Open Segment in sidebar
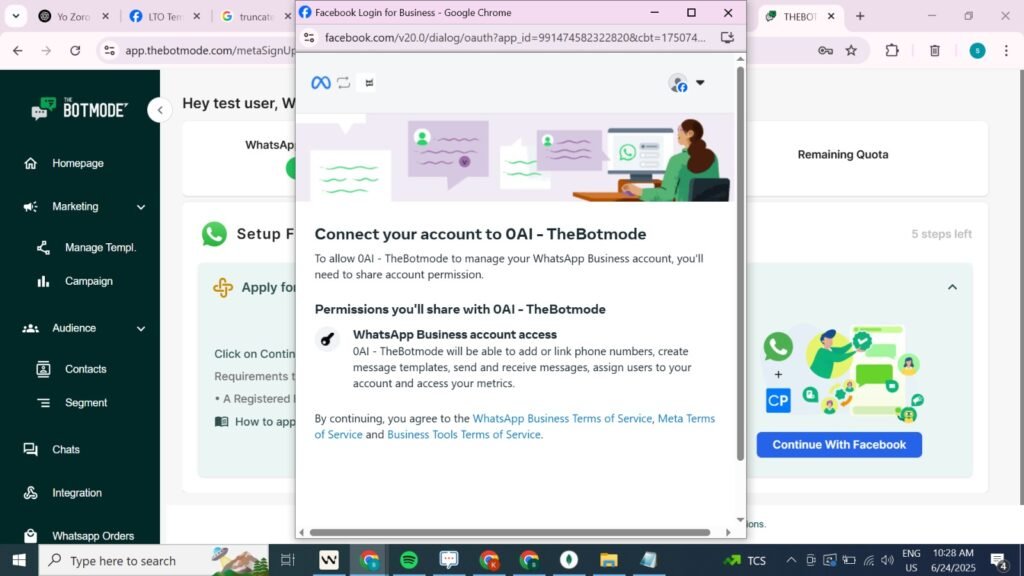Screen dimensions: 1024x576 click(86, 403)
